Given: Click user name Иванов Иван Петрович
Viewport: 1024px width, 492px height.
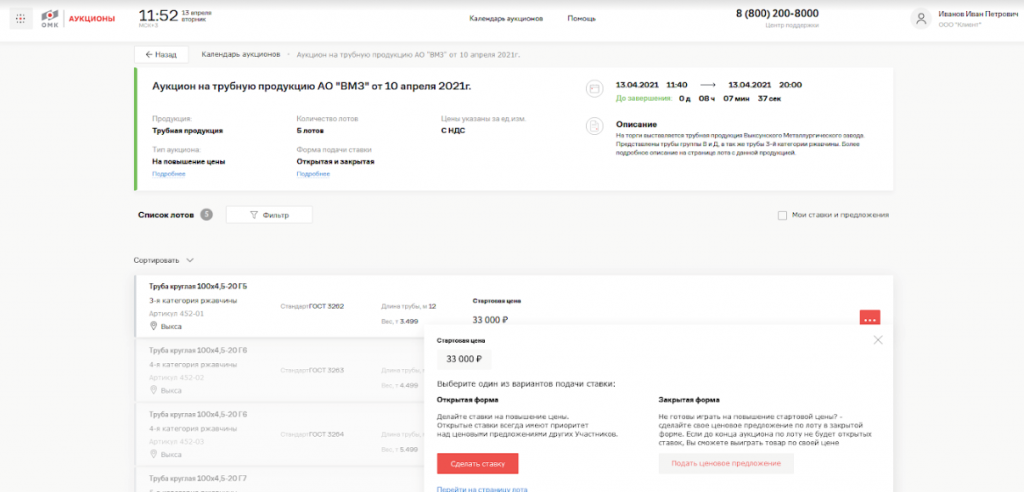Looking at the screenshot, I should (978, 14).
